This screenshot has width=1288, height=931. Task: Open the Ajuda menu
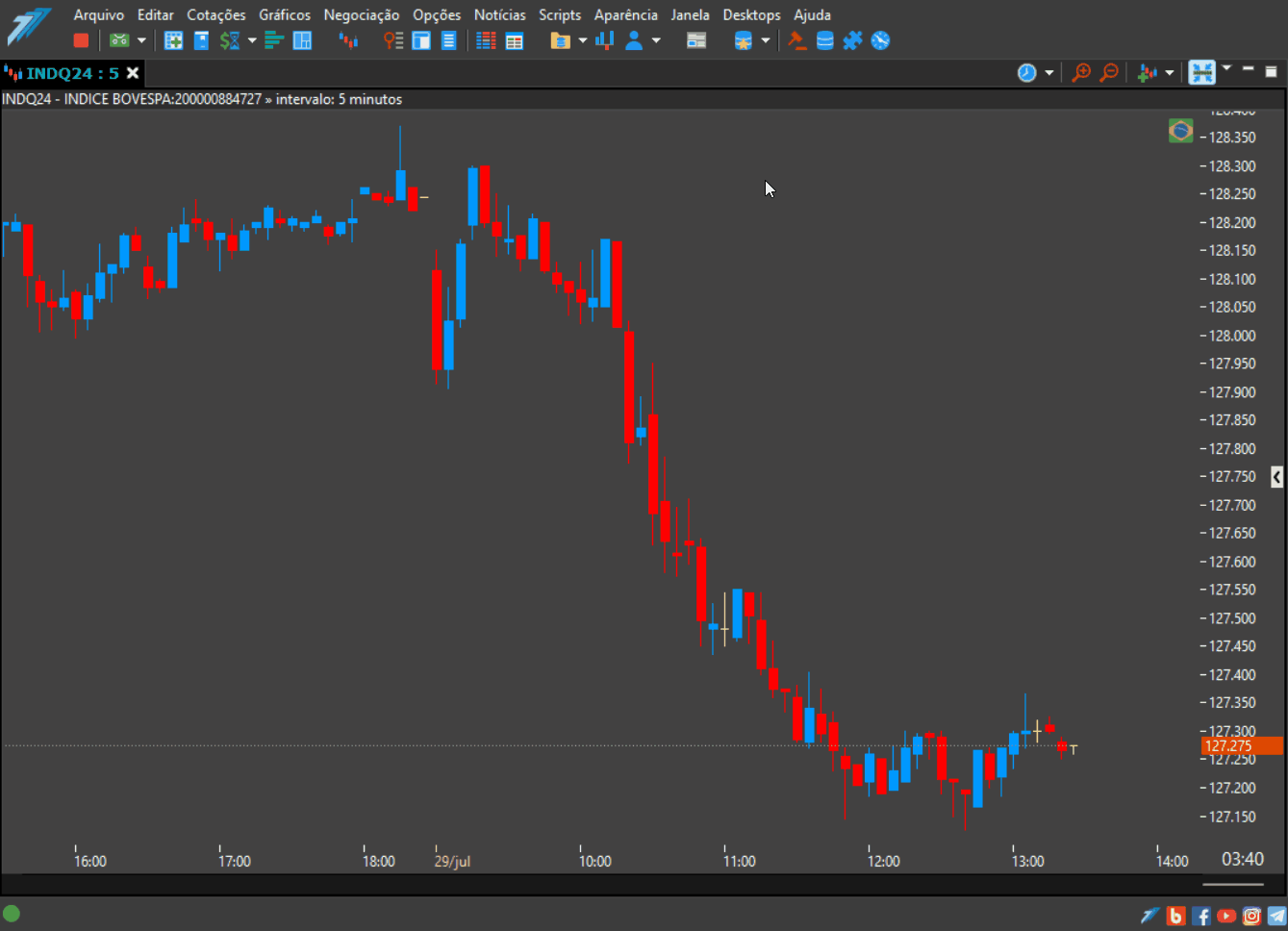812,14
